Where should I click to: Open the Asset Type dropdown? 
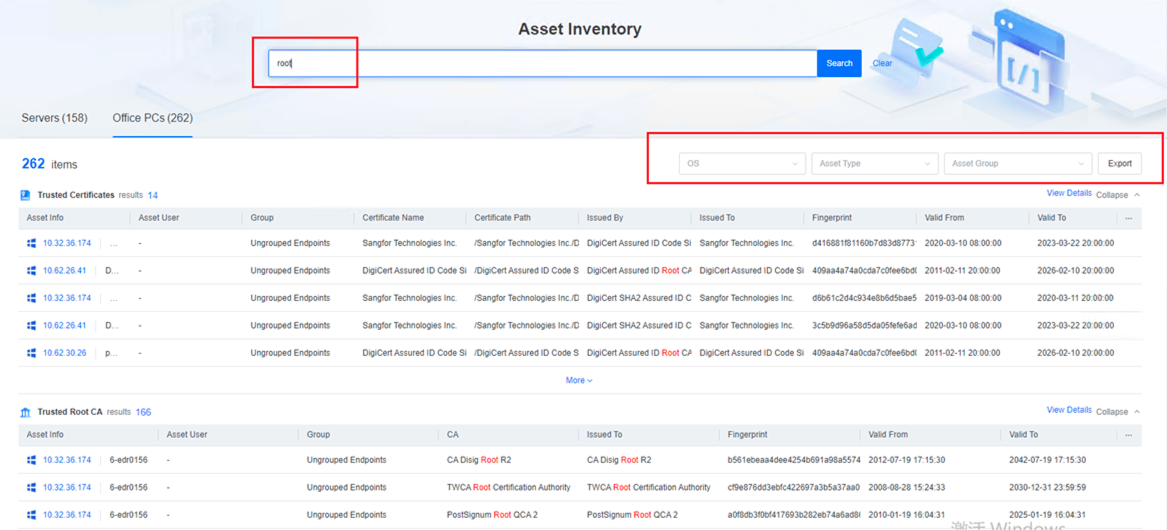874,163
